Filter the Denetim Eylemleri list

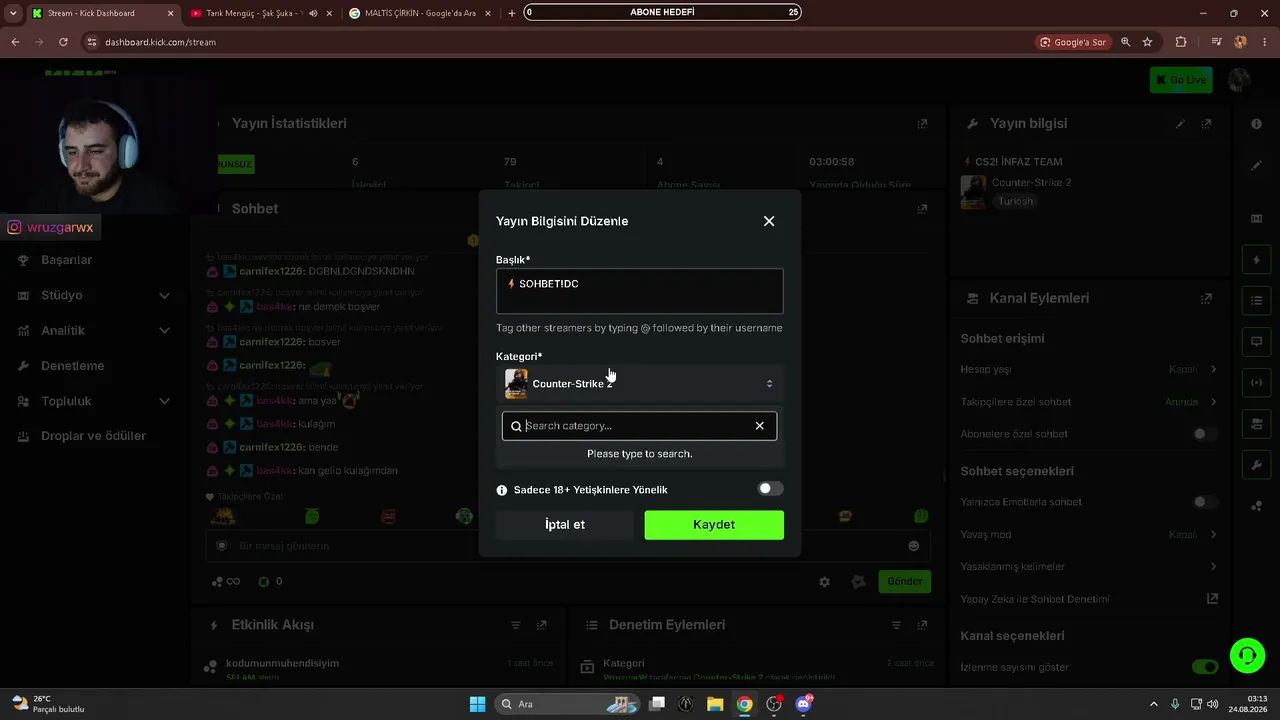[896, 625]
